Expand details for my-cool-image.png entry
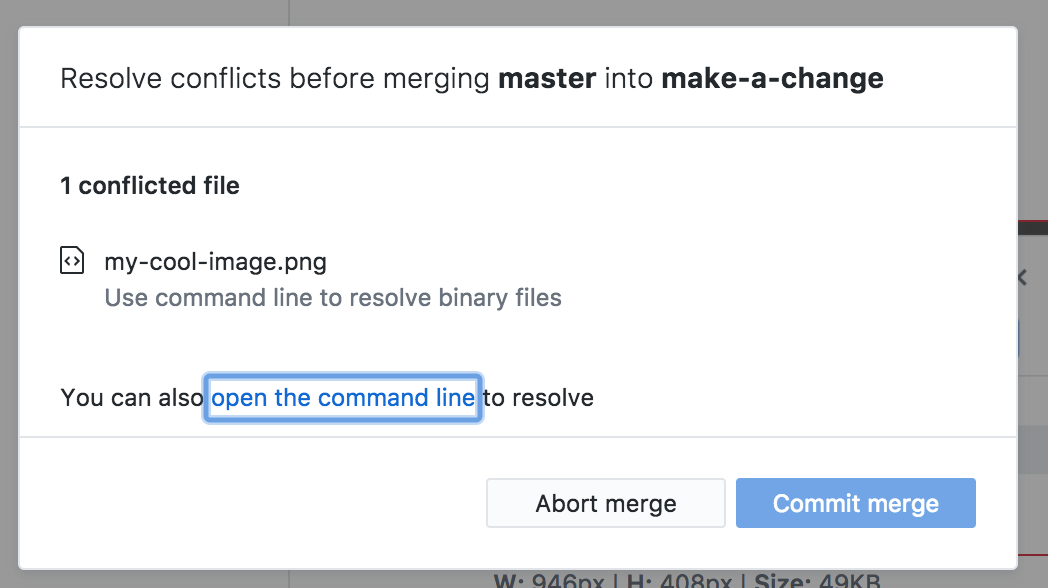 (x=215, y=261)
